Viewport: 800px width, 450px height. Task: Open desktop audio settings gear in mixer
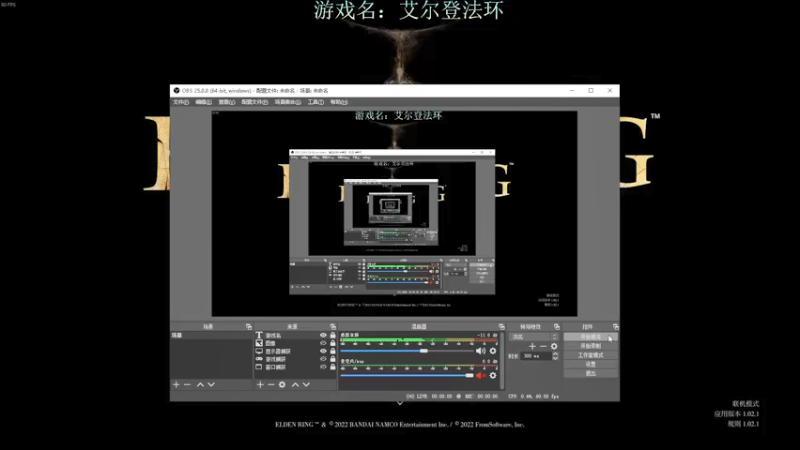click(493, 351)
